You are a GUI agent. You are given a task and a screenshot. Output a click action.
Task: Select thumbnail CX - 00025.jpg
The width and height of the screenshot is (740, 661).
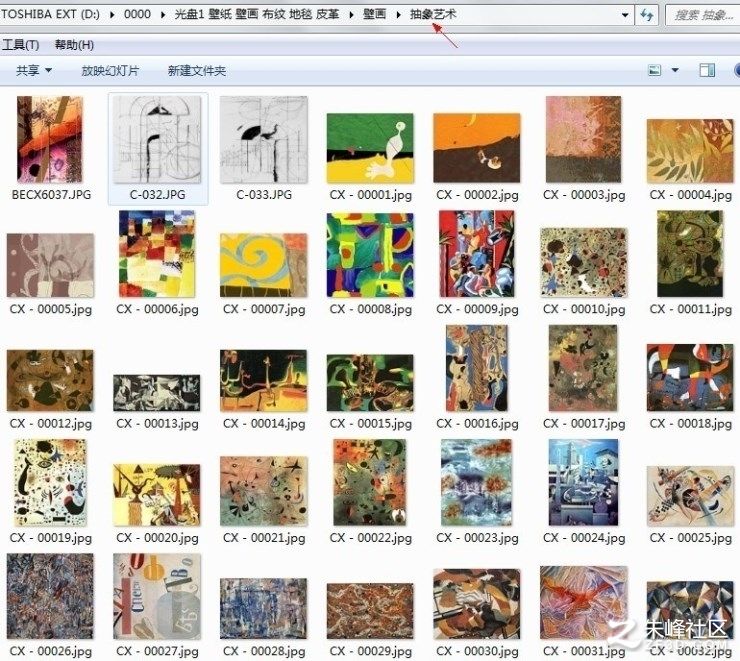(690, 496)
